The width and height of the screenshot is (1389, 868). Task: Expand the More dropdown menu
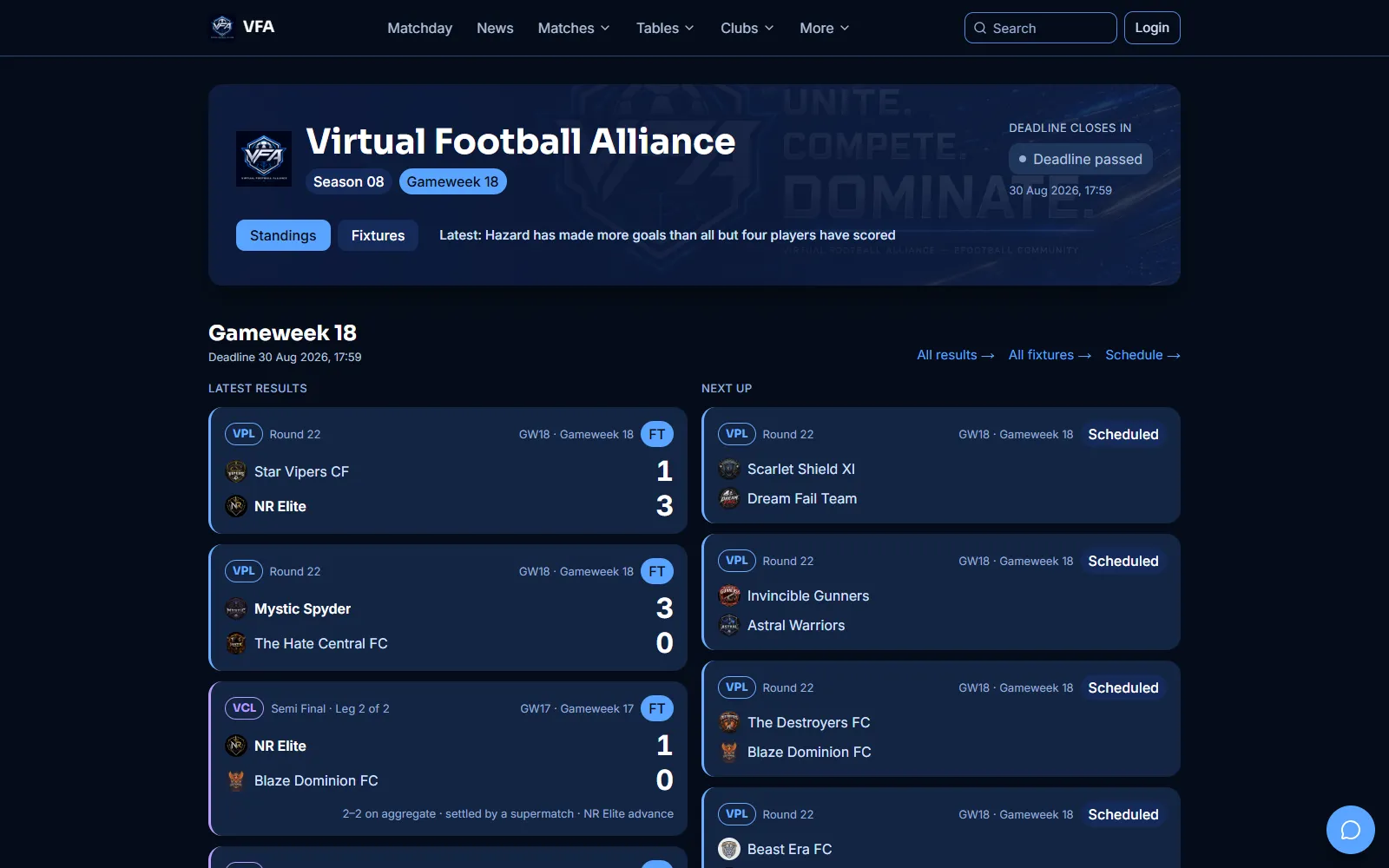point(825,28)
